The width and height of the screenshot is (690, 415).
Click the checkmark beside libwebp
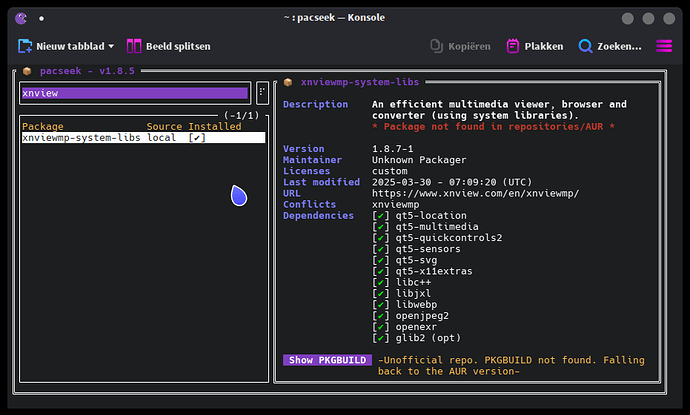pos(381,305)
